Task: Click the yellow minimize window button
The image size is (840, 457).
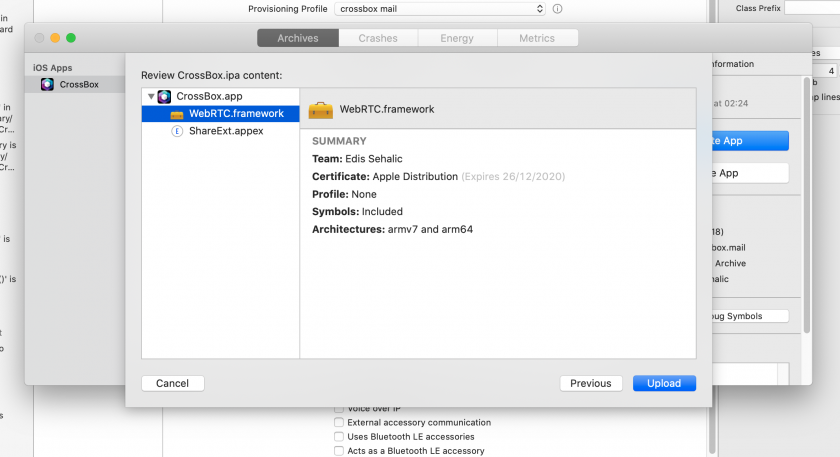Action: (55, 38)
